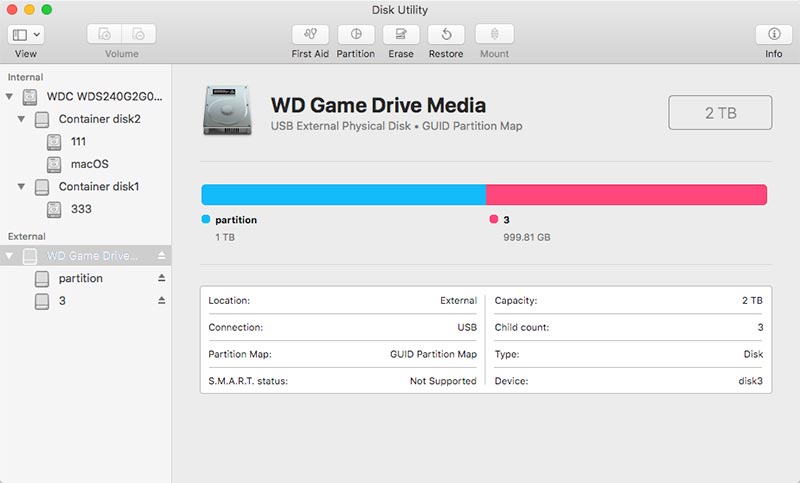Collapse Container disk2 disclosure triangle
Image resolution: width=800 pixels, height=483 pixels.
[22, 119]
